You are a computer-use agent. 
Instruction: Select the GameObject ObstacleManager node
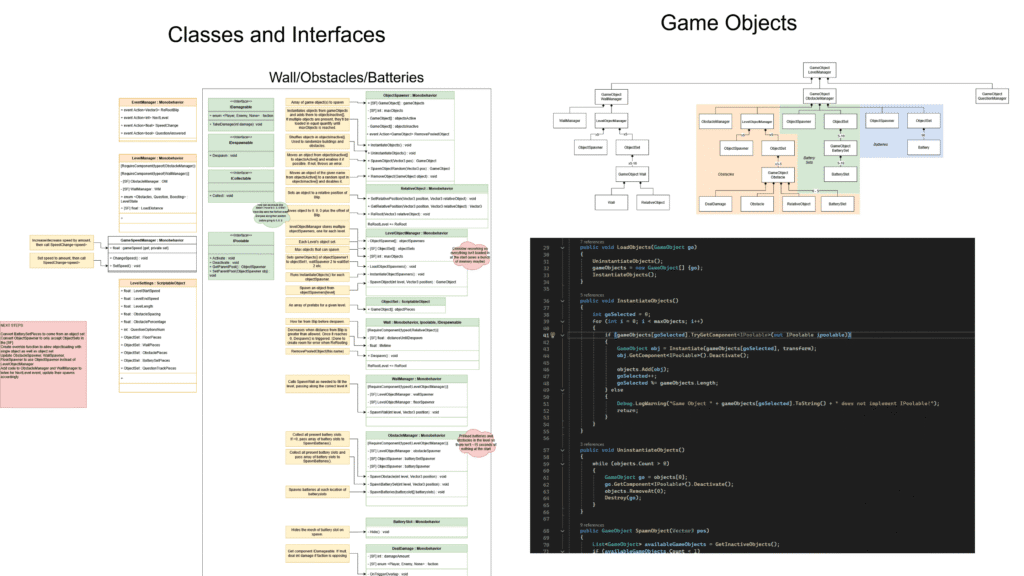click(x=819, y=95)
